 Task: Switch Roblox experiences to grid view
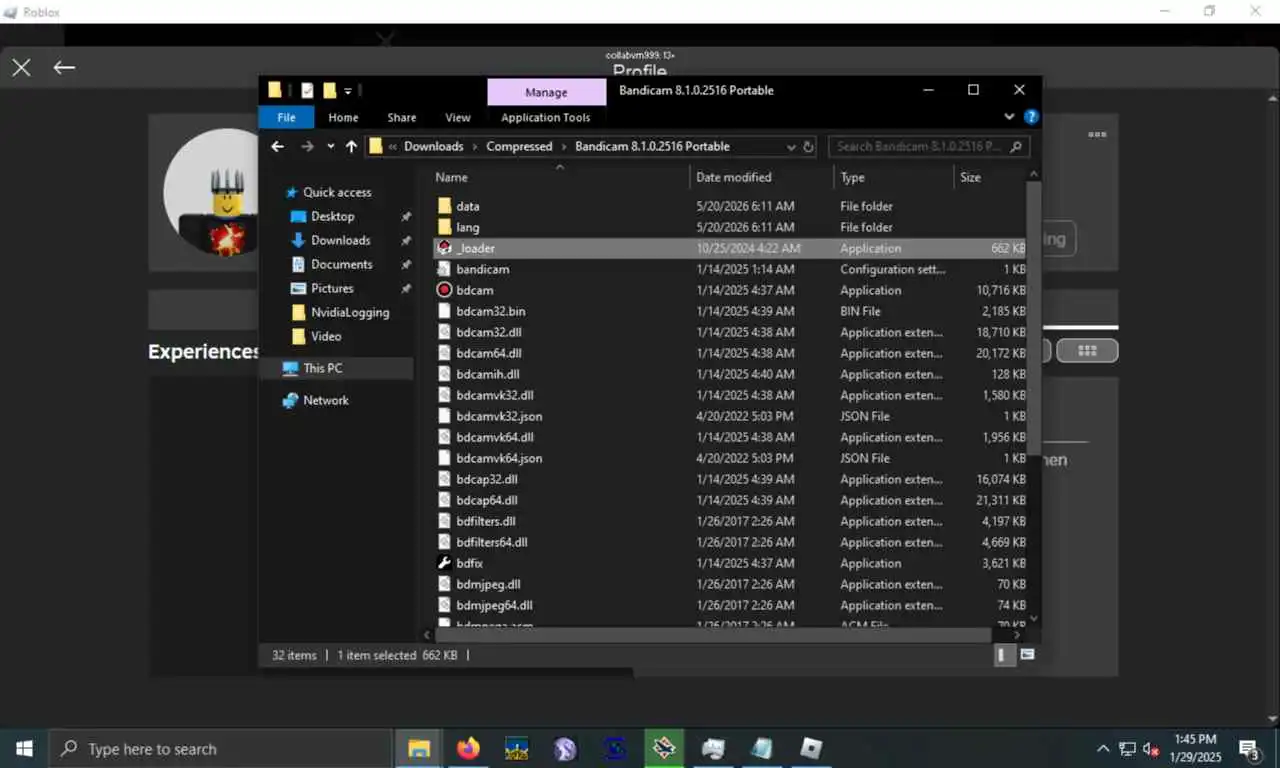click(1087, 351)
